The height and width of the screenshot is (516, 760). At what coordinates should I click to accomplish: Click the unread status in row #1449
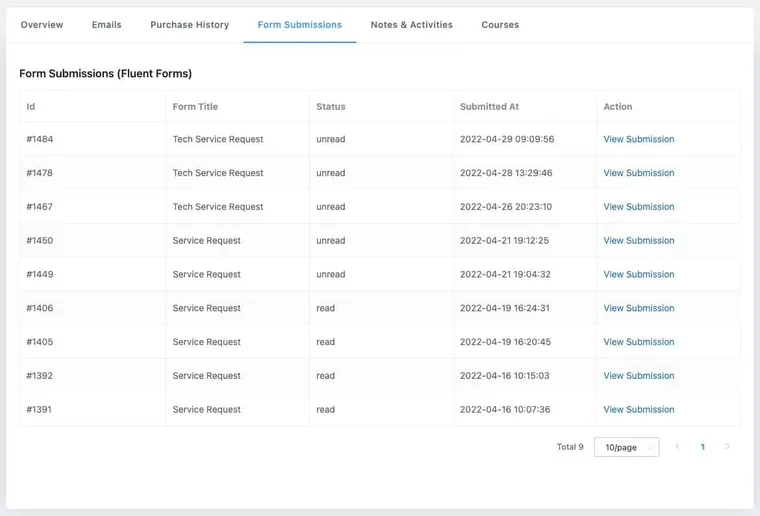331,274
